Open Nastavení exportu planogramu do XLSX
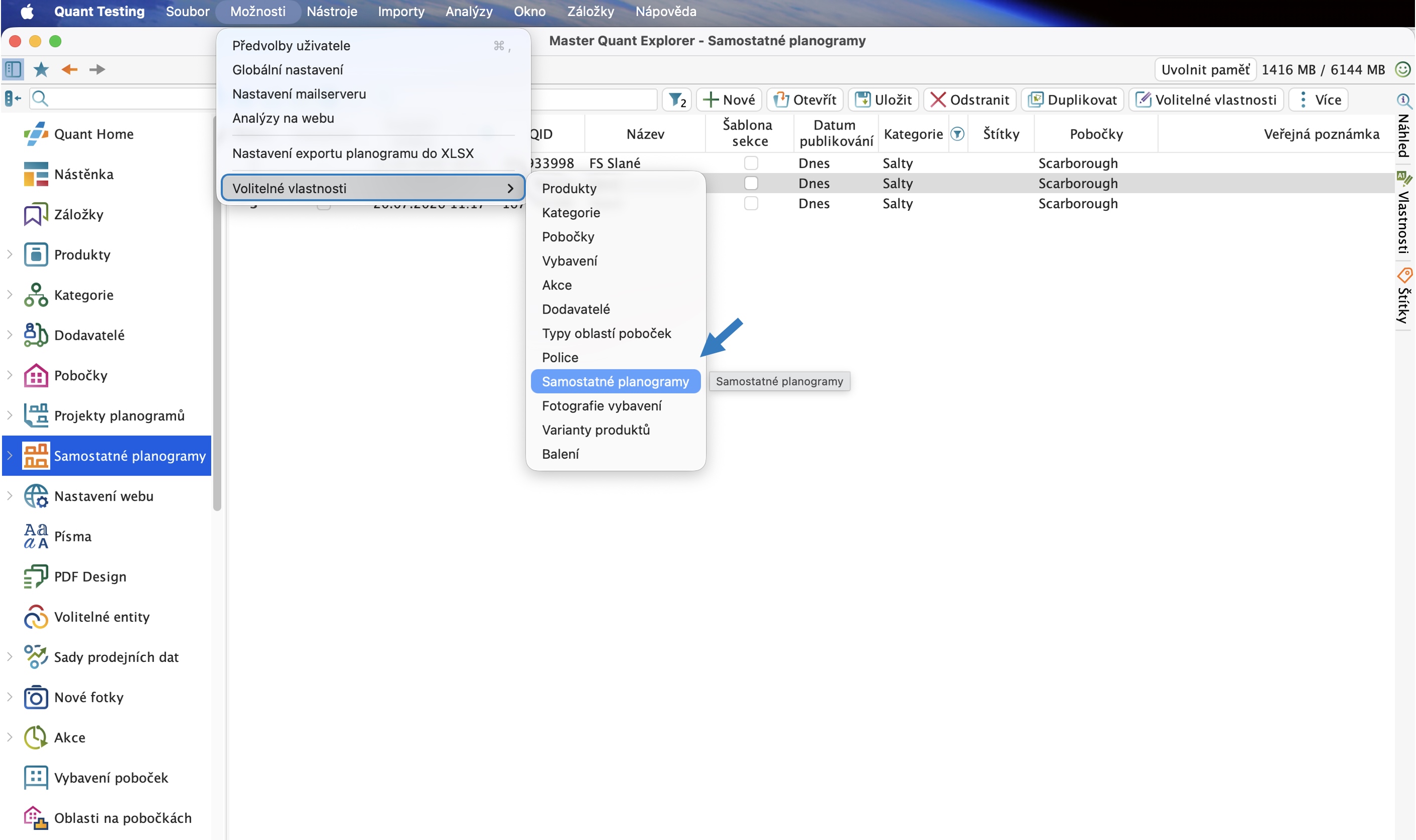Viewport: 1416px width, 840px height. (373, 154)
